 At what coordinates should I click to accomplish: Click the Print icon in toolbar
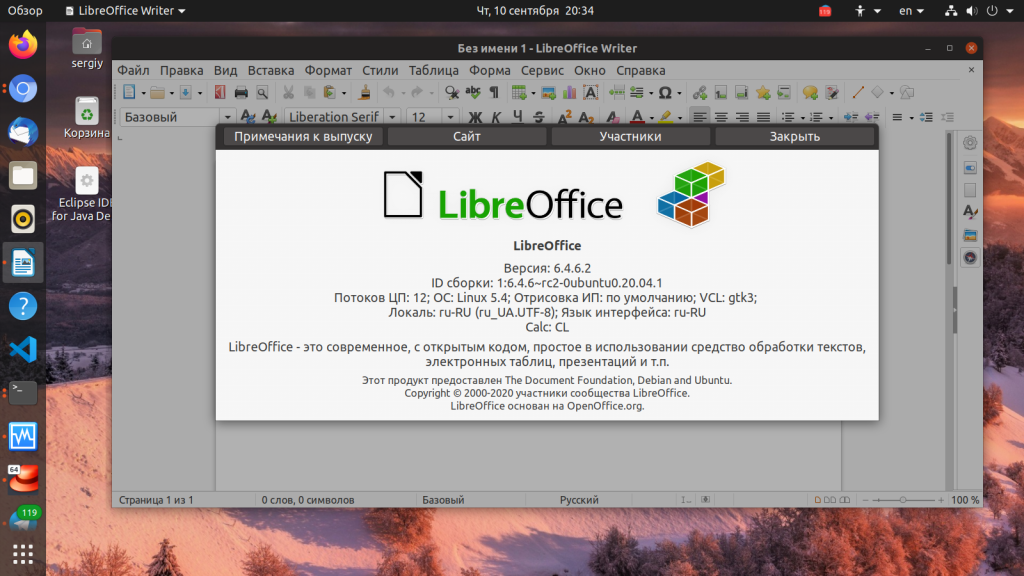(x=241, y=93)
